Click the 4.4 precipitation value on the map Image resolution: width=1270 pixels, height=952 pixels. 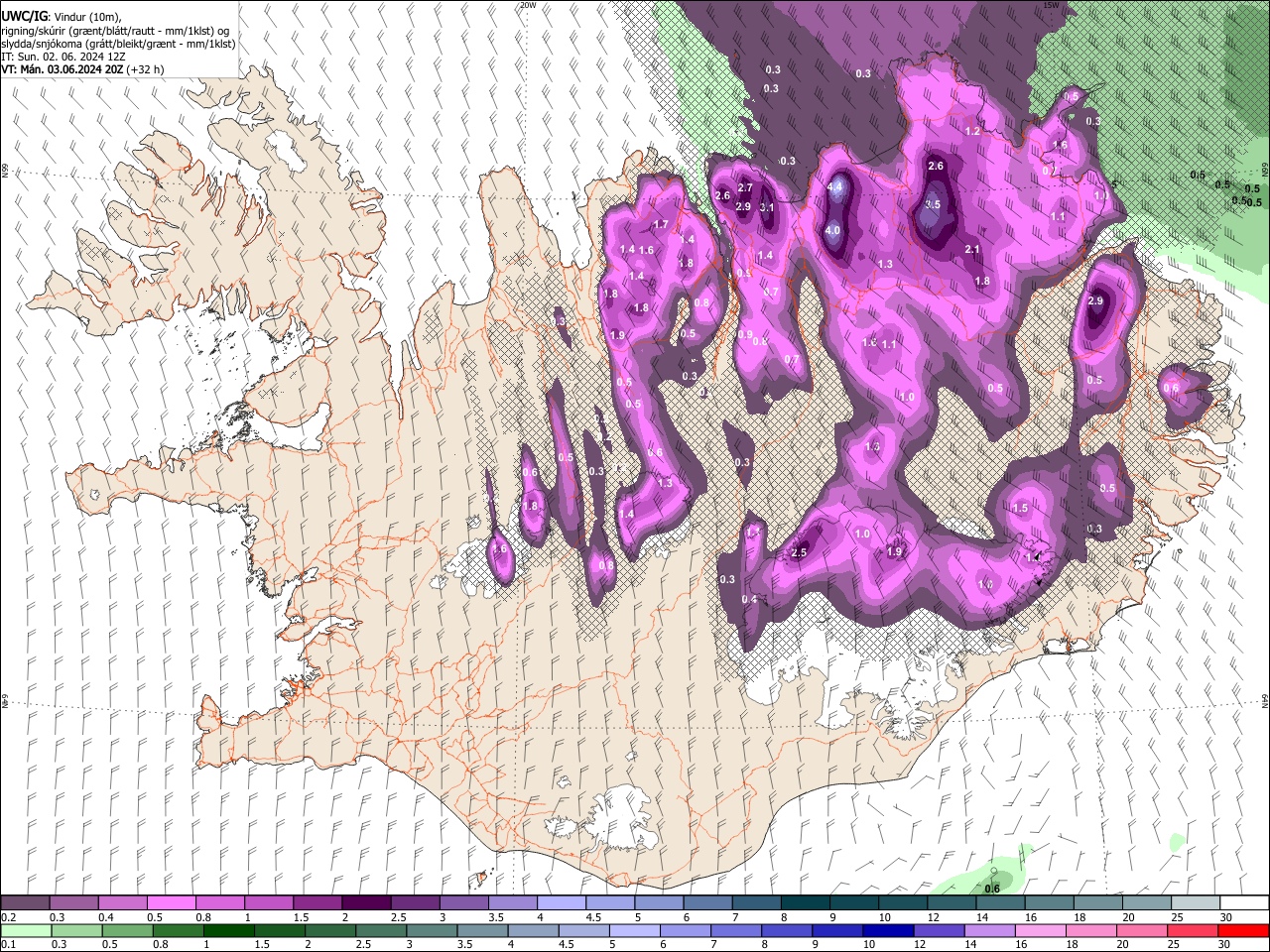(x=835, y=186)
